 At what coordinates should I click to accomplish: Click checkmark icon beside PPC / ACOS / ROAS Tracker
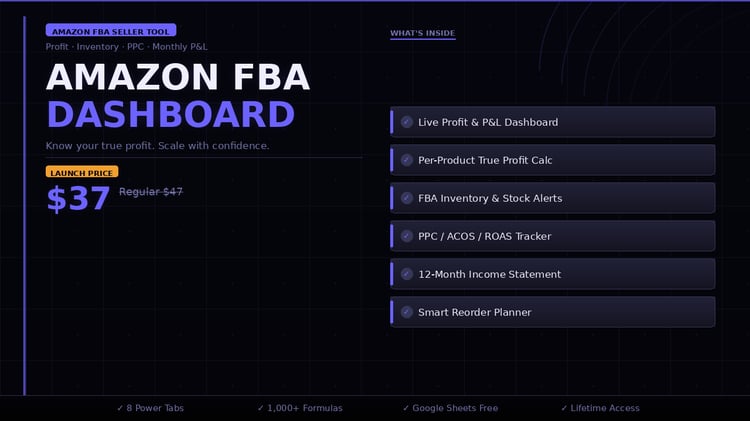[x=407, y=236]
